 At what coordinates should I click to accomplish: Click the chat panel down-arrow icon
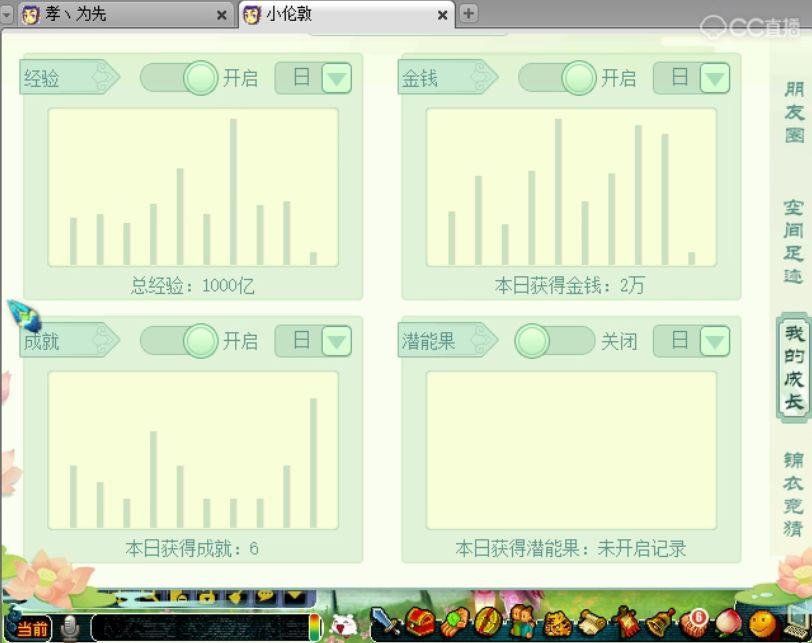pos(296,596)
